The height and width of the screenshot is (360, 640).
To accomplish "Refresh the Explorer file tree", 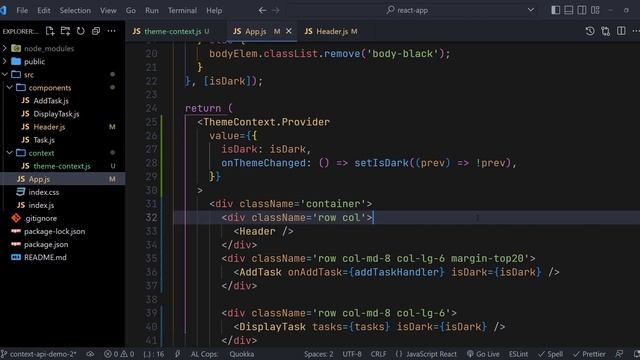I will pos(80,31).
